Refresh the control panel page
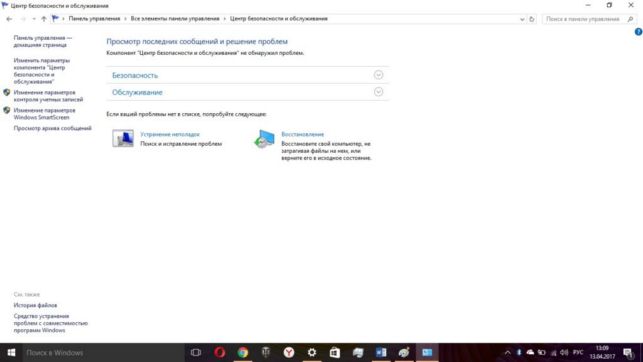This screenshot has height=362, width=643. [532, 19]
